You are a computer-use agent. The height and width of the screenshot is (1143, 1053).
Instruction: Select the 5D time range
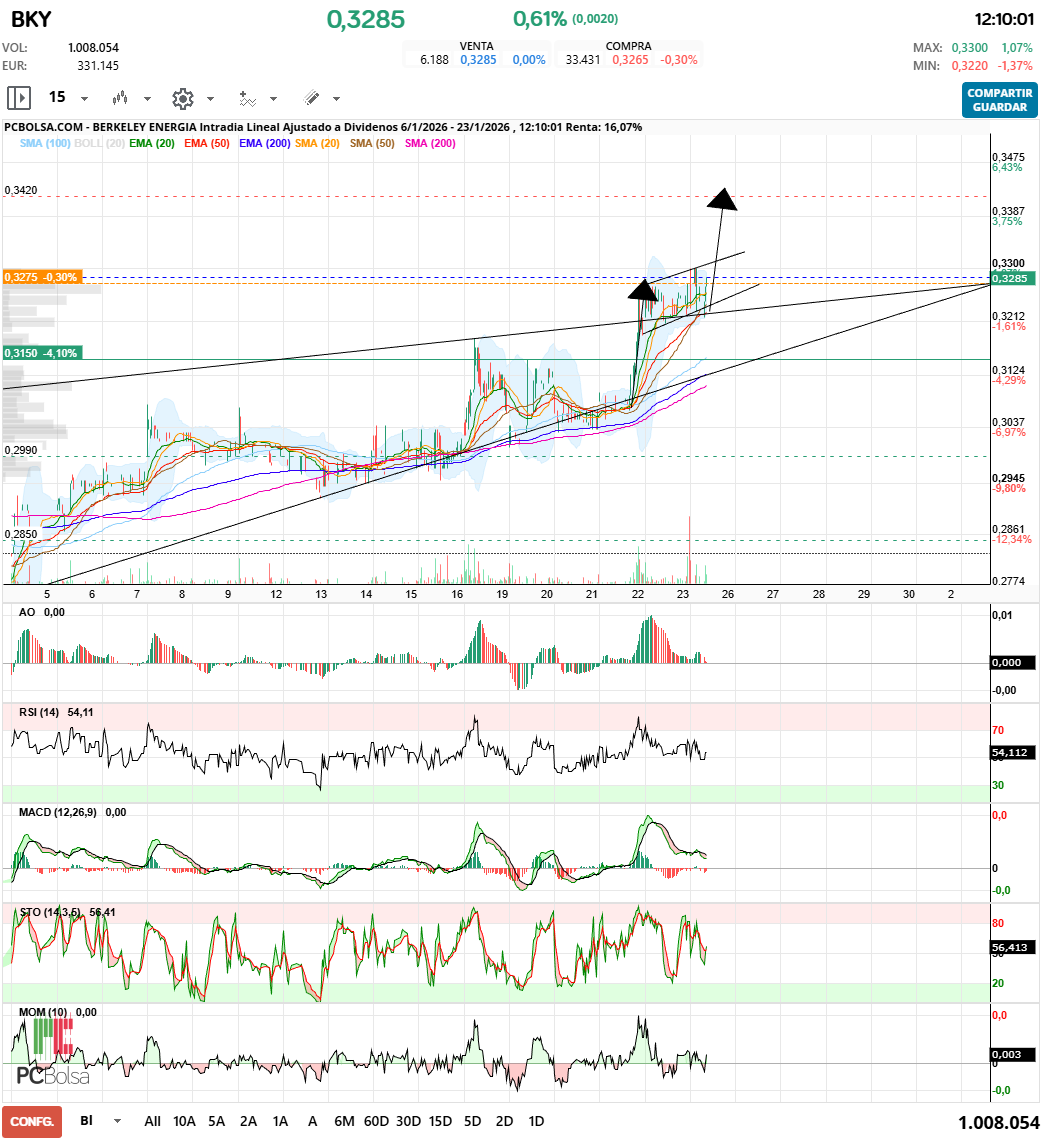tap(472, 1122)
